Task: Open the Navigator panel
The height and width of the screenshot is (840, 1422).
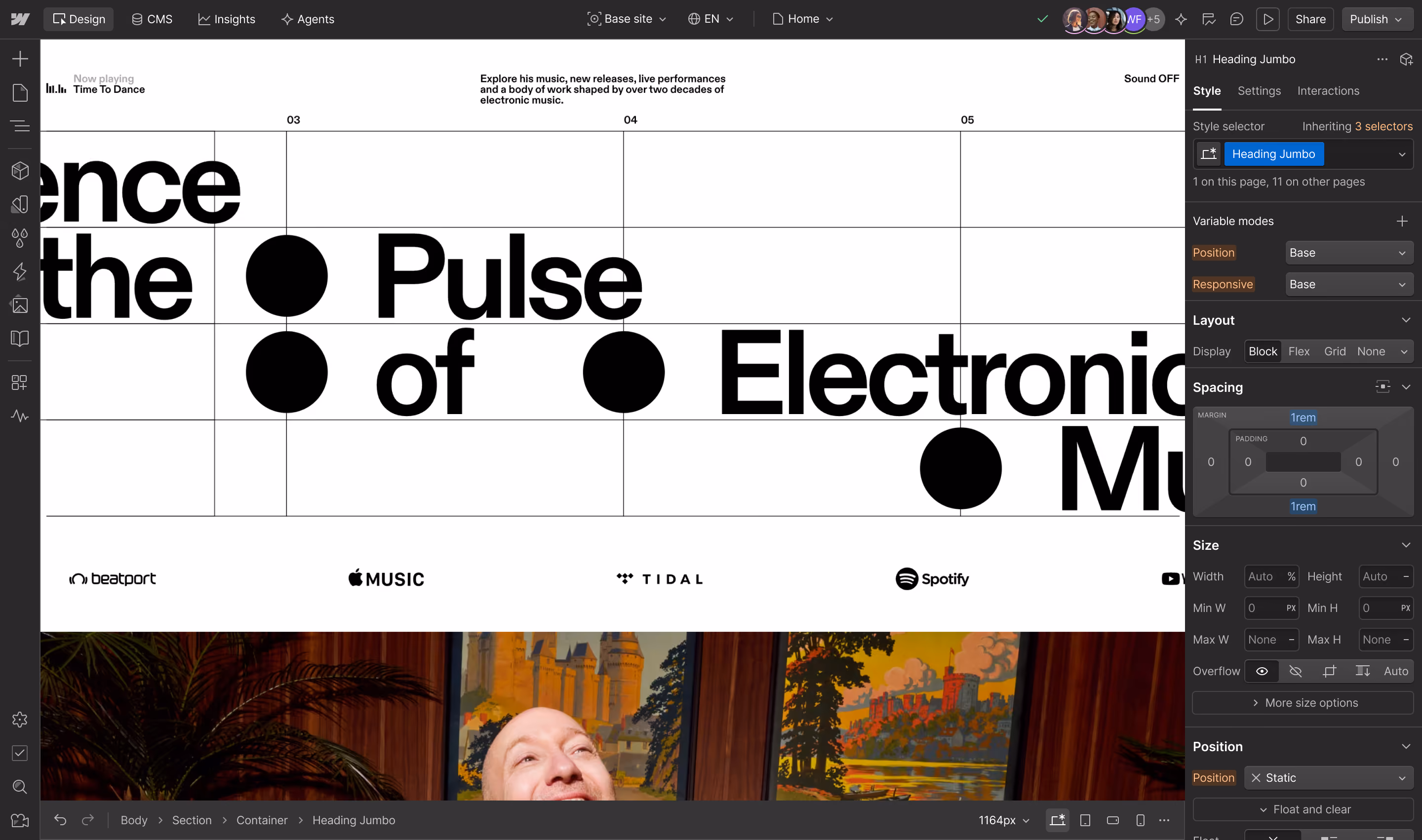Action: pyautogui.click(x=20, y=126)
